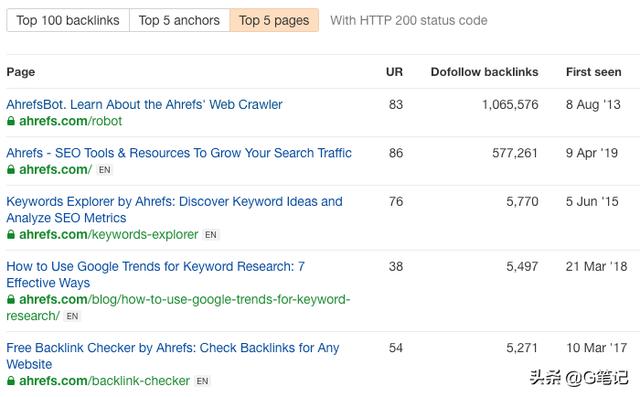Screen dimensions: 640x397
Task: Click the Dofollow backlinks column header
Action: (484, 72)
